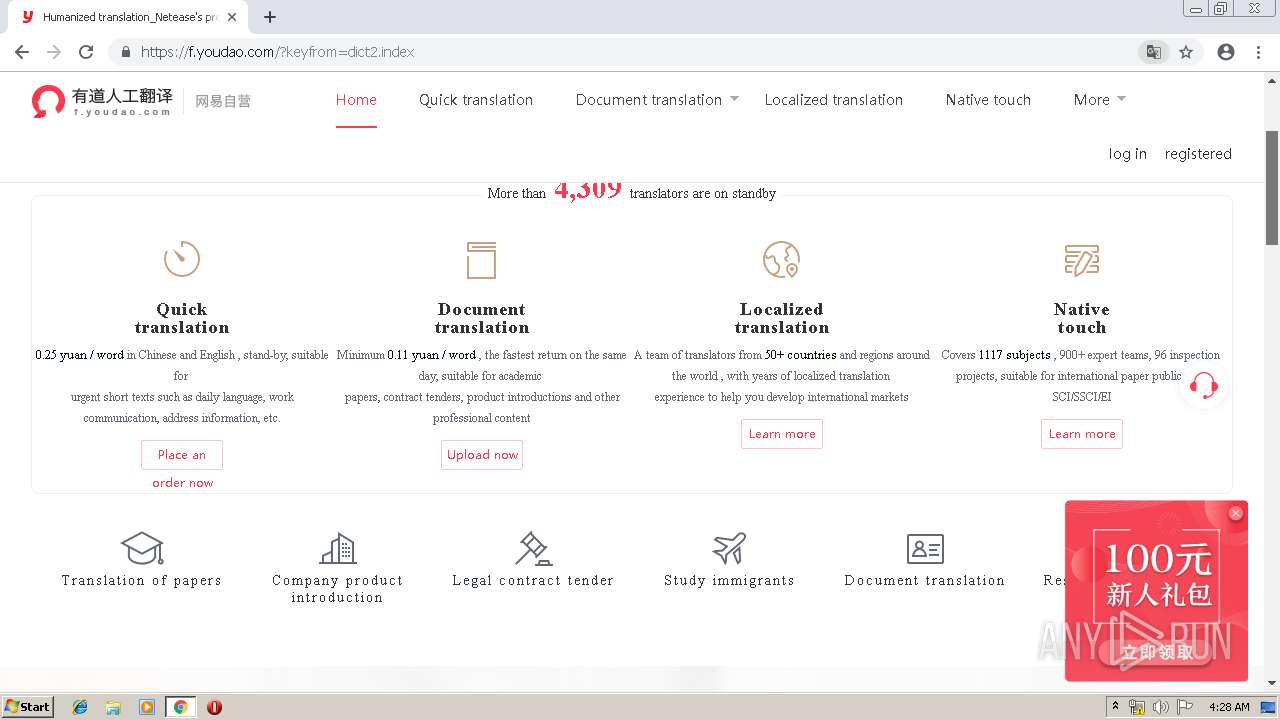Click the Youdao human translation logo

(102, 101)
